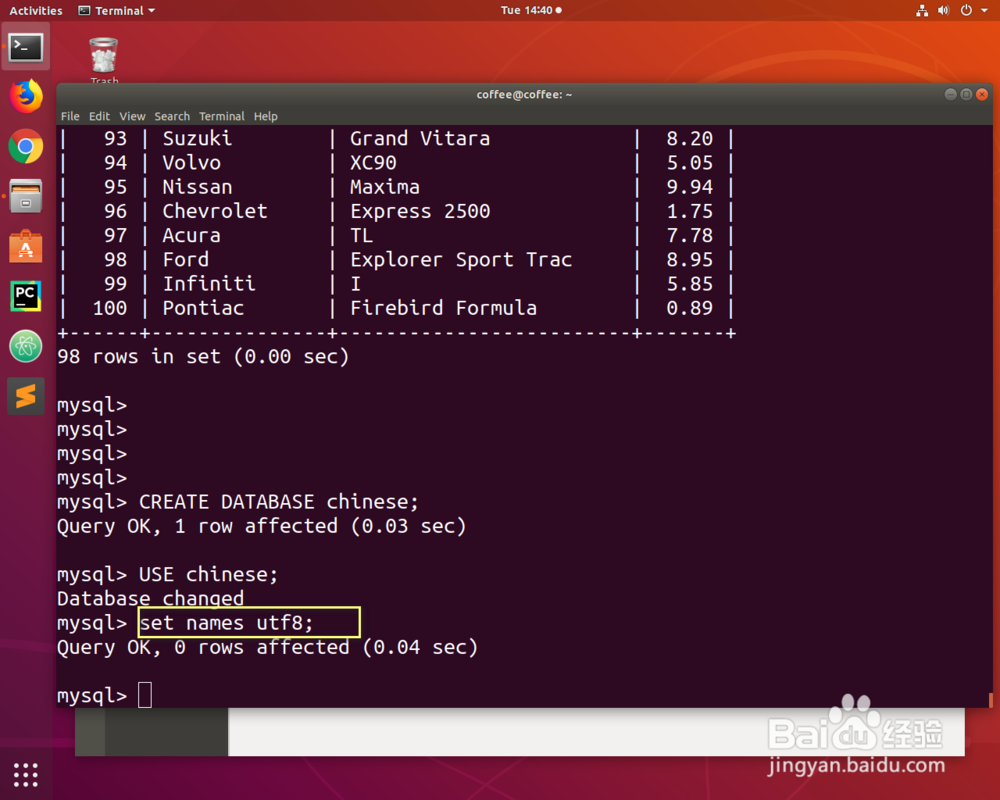This screenshot has width=1000, height=800.
Task: Click the text 'CREATE DATABASE chinese;'
Action: click(279, 502)
